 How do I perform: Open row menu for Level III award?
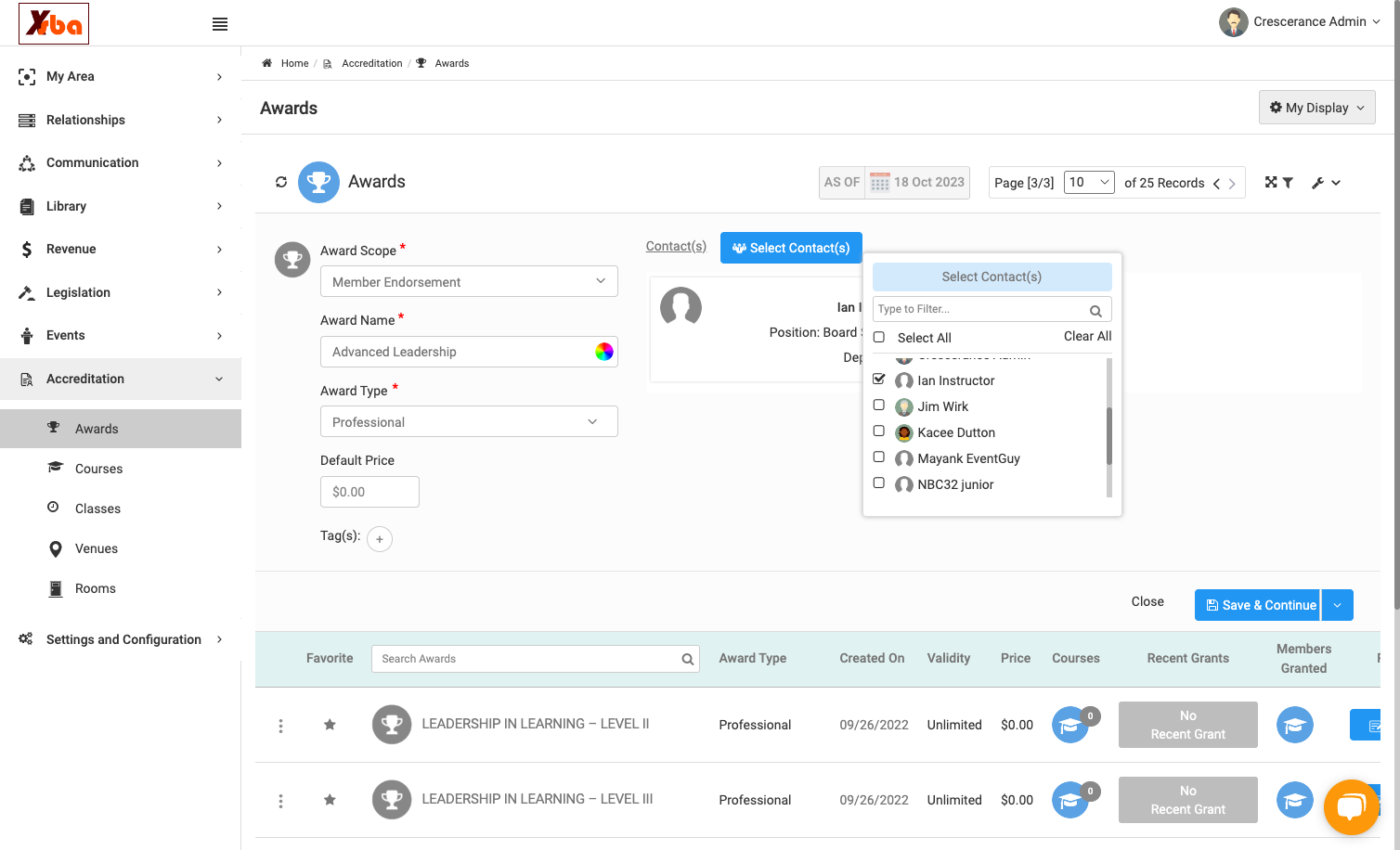pyautogui.click(x=280, y=801)
